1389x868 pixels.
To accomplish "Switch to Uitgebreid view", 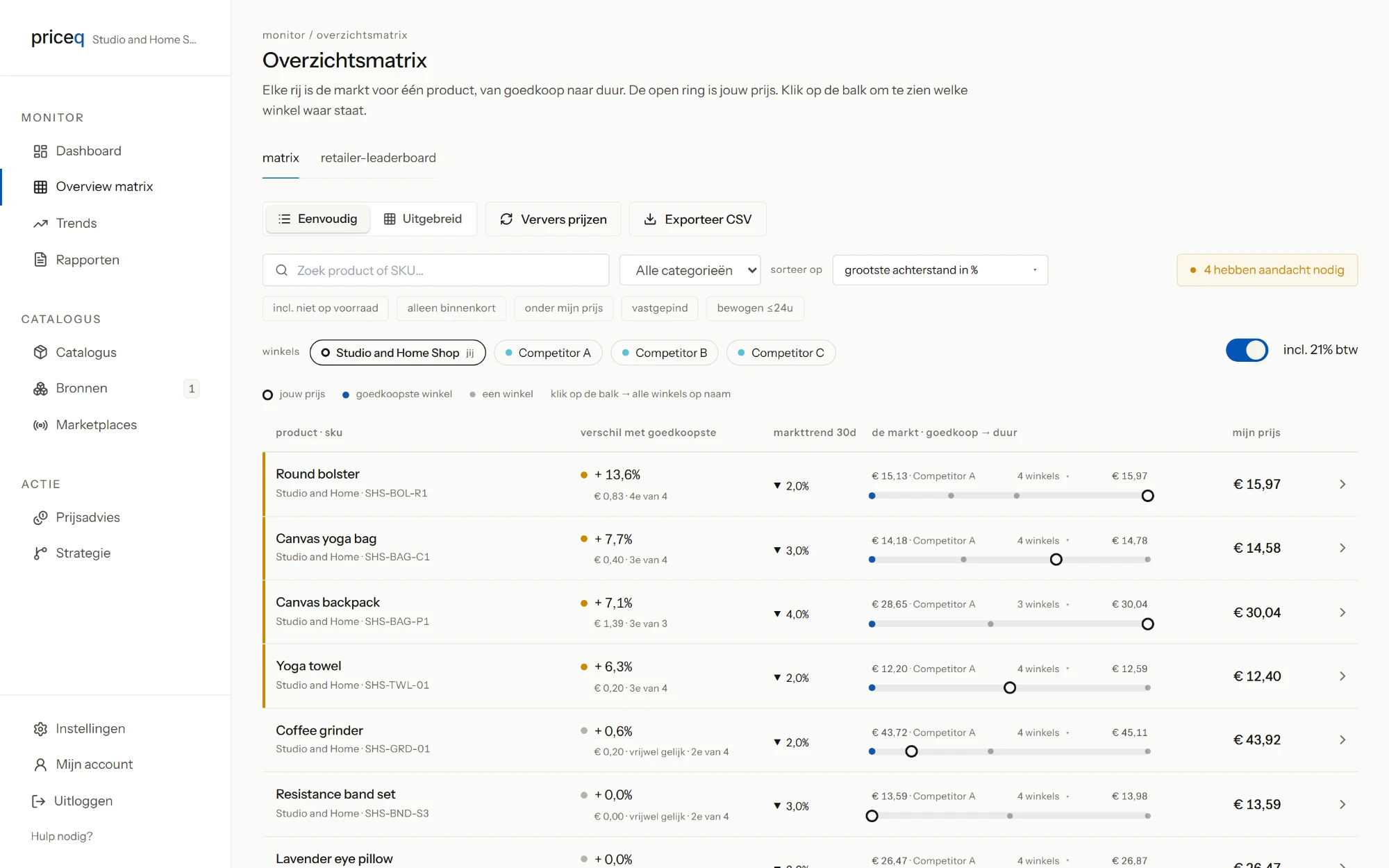I will [x=423, y=219].
